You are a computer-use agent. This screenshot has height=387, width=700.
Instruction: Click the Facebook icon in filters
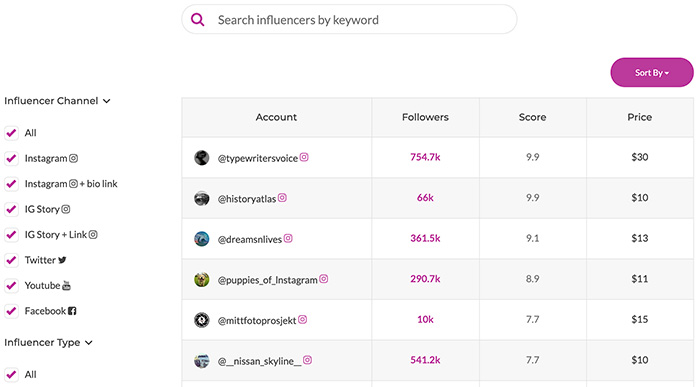(72, 311)
